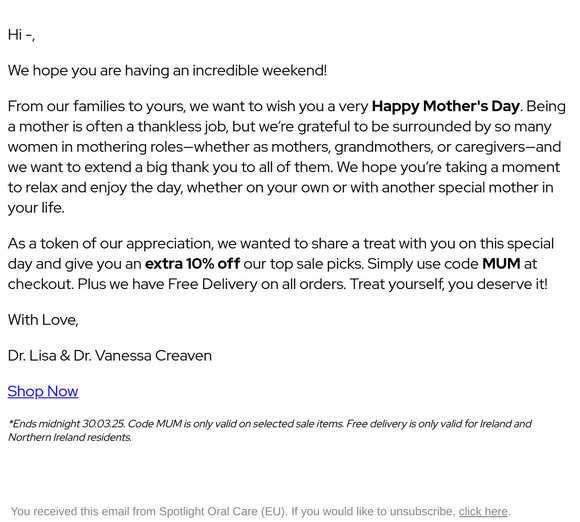Viewport: 580px width, 522px height.
Task: Click the bold 'Happy Mother's Day' text
Action: coord(445,106)
